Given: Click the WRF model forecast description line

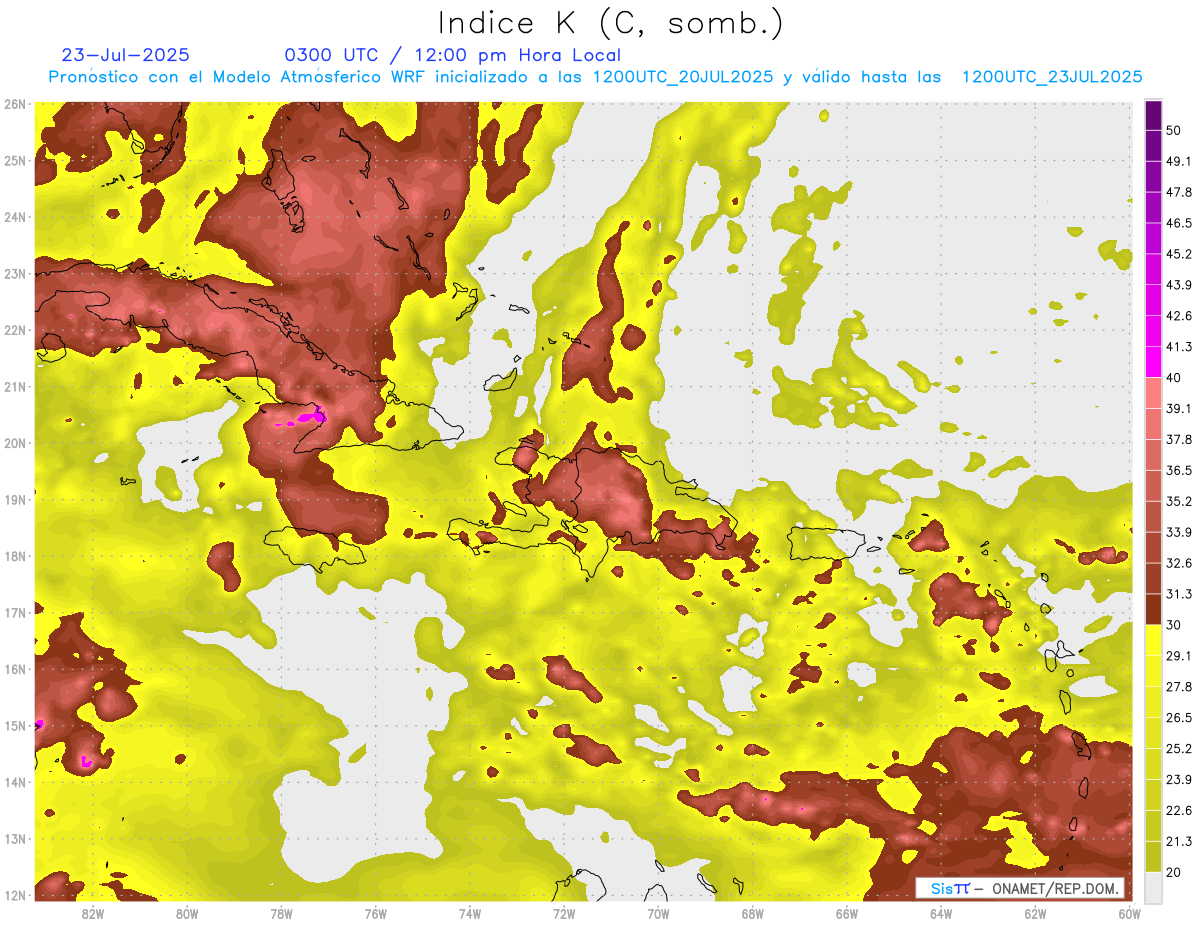Looking at the screenshot, I should point(595,77).
